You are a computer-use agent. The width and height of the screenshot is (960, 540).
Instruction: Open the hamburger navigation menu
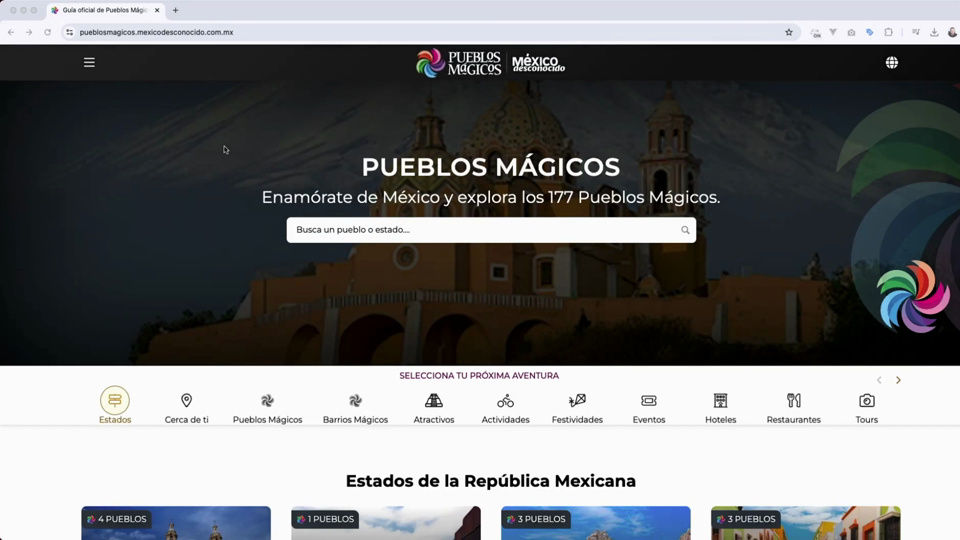click(89, 62)
